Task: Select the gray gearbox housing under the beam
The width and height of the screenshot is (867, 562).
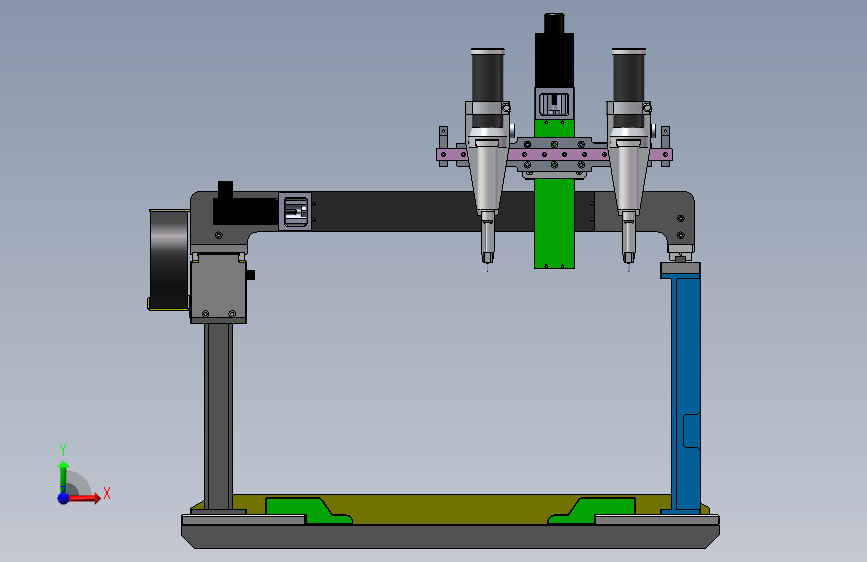Action: pos(218,288)
